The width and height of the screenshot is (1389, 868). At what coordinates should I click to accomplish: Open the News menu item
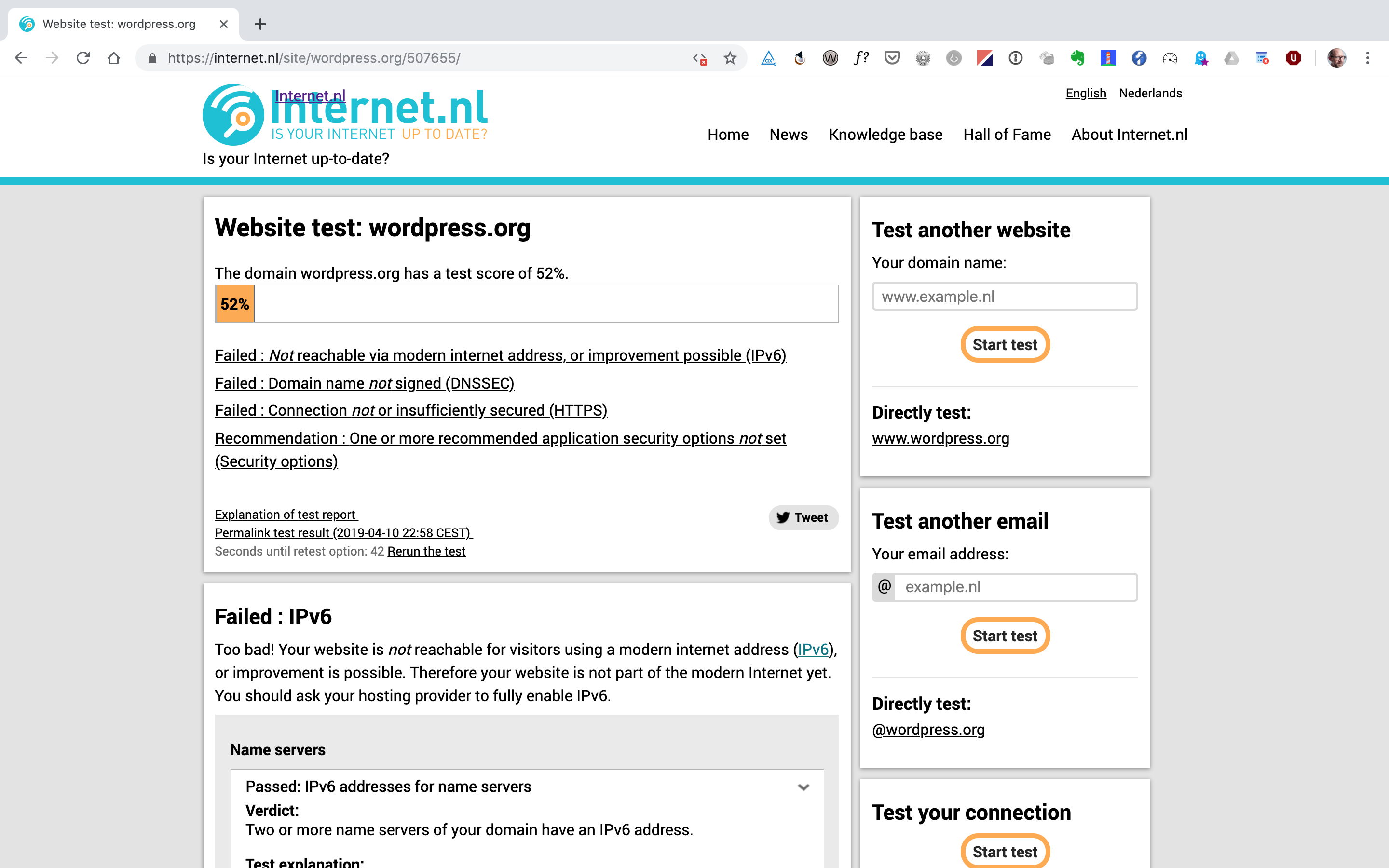click(789, 135)
